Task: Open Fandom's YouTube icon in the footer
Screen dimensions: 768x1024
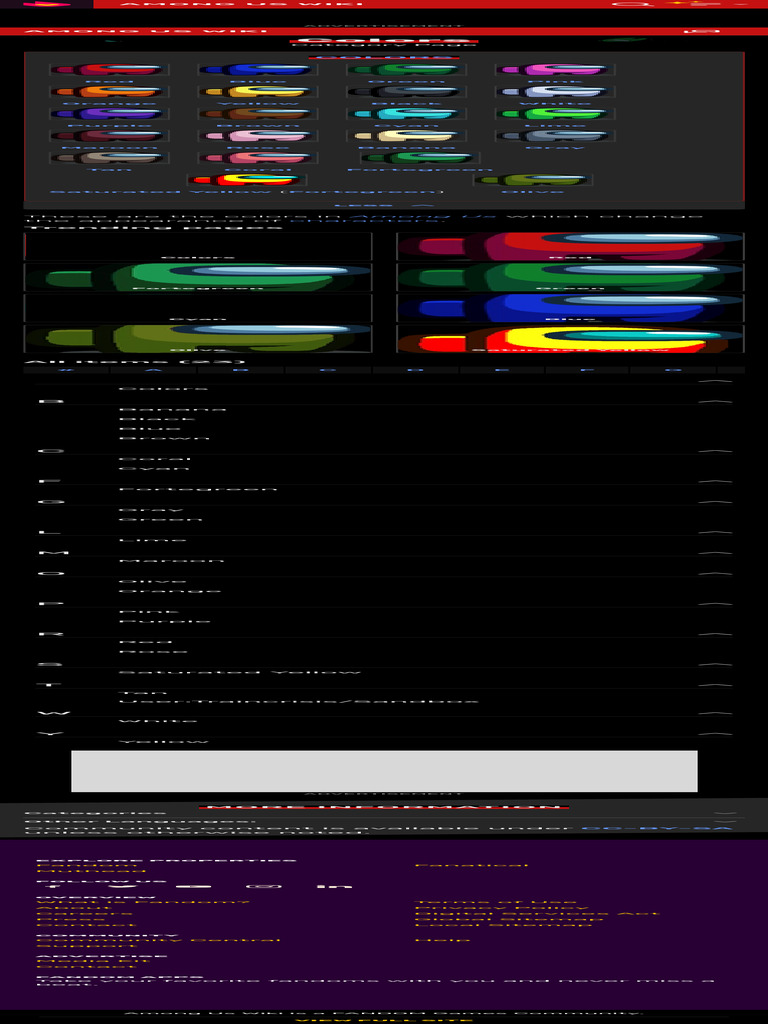Action: pyautogui.click(x=193, y=886)
